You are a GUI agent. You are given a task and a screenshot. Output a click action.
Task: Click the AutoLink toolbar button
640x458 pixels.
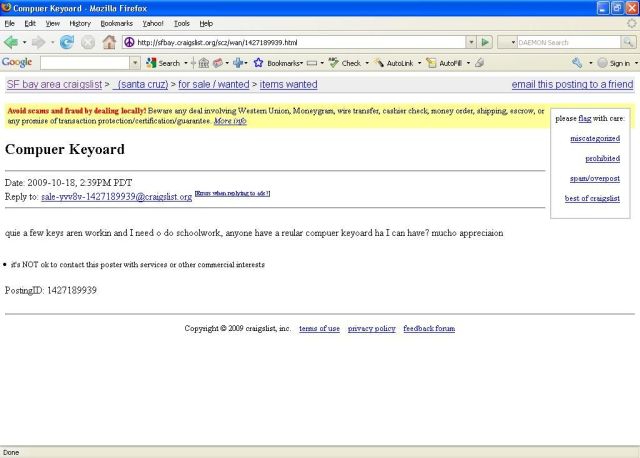396,63
